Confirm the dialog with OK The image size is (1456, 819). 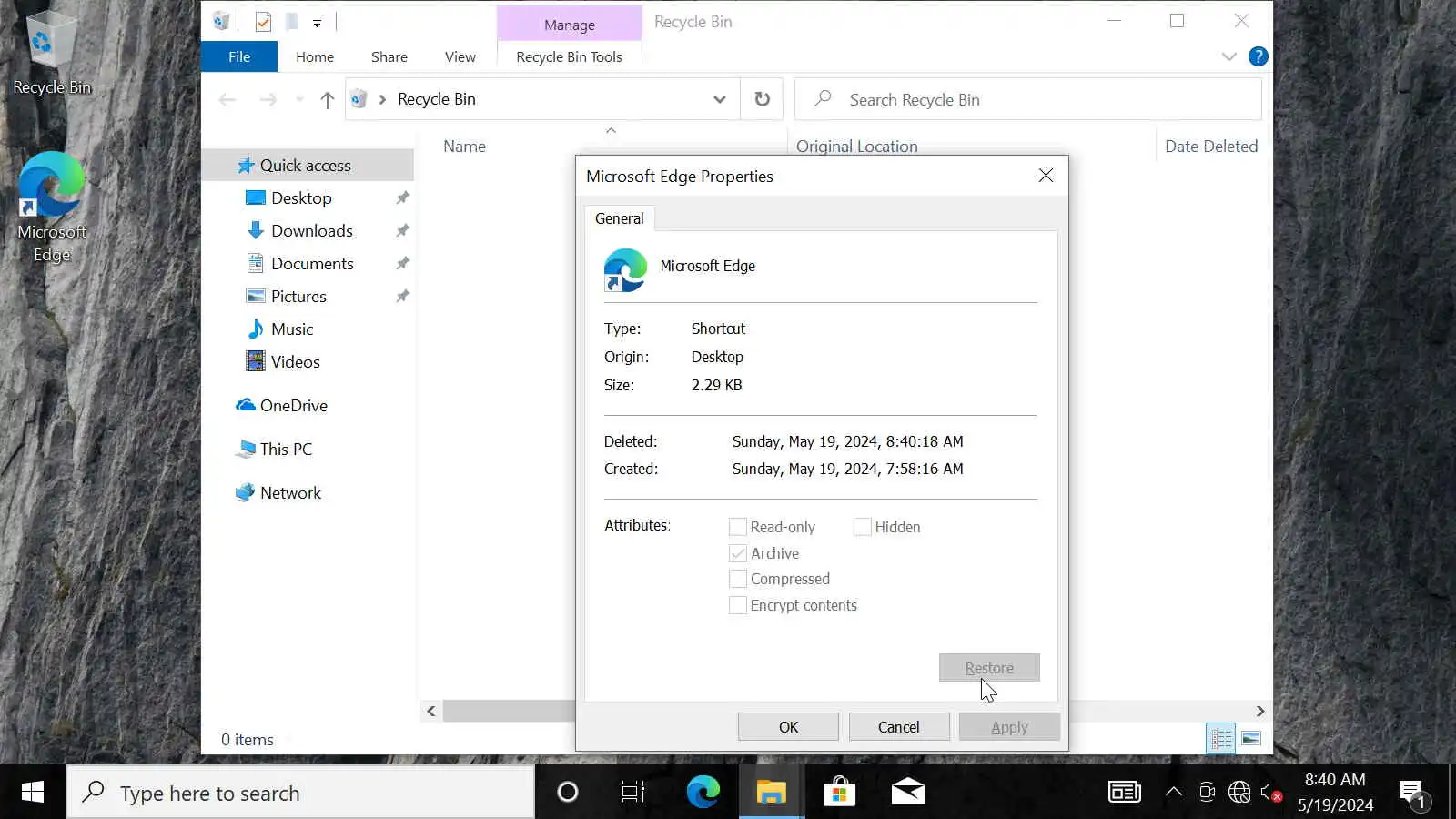(788, 727)
